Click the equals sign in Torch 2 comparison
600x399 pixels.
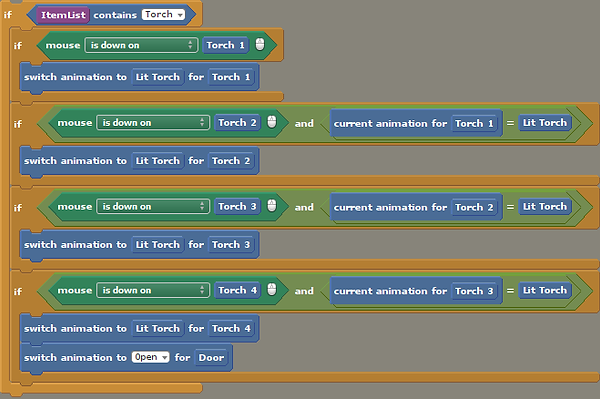click(510, 207)
